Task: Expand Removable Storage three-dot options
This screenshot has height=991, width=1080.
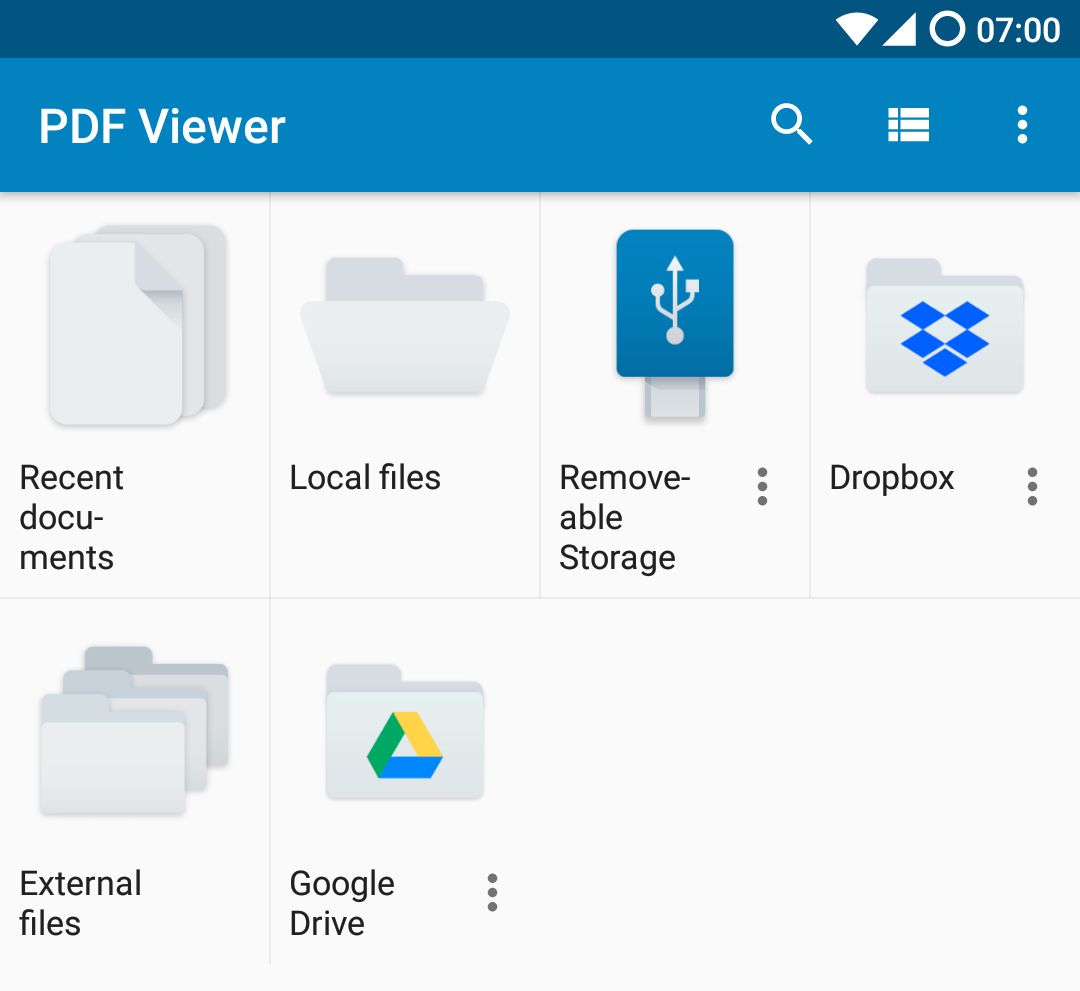Action: [762, 487]
